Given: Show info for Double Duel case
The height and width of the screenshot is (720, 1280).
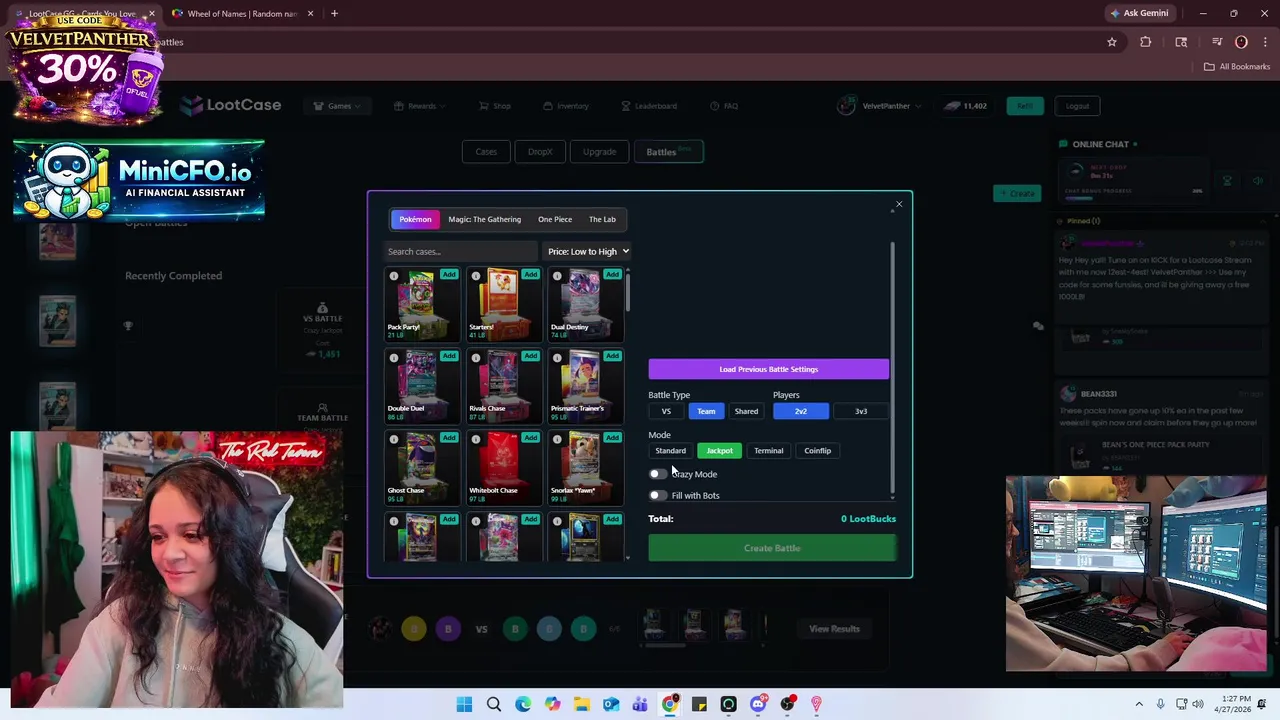Looking at the screenshot, I should pos(394,357).
